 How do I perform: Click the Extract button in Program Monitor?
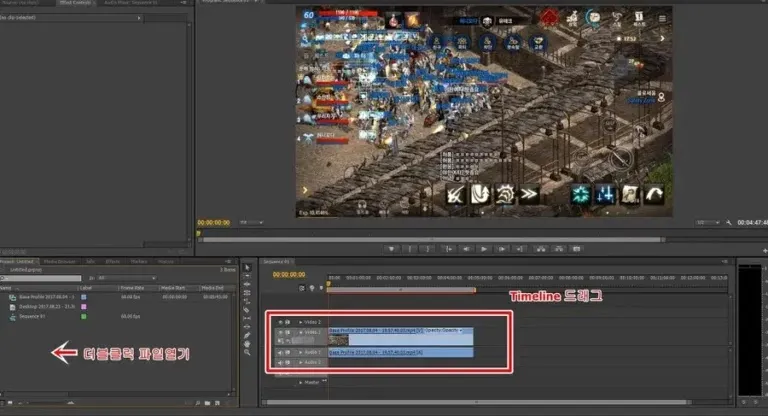coord(559,249)
